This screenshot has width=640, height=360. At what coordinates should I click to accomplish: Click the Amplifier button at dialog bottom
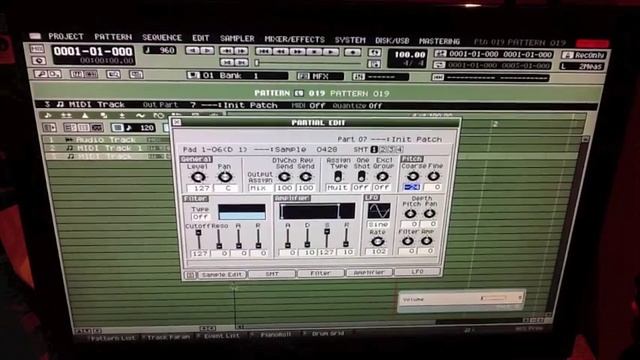pos(369,272)
